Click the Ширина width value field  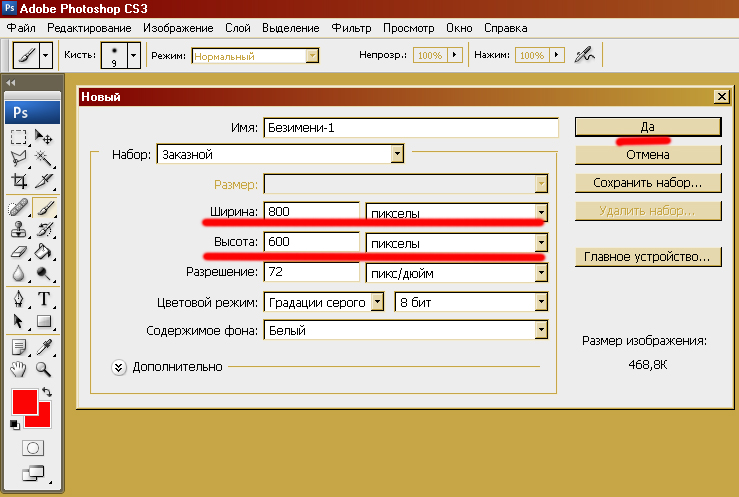[x=312, y=212]
